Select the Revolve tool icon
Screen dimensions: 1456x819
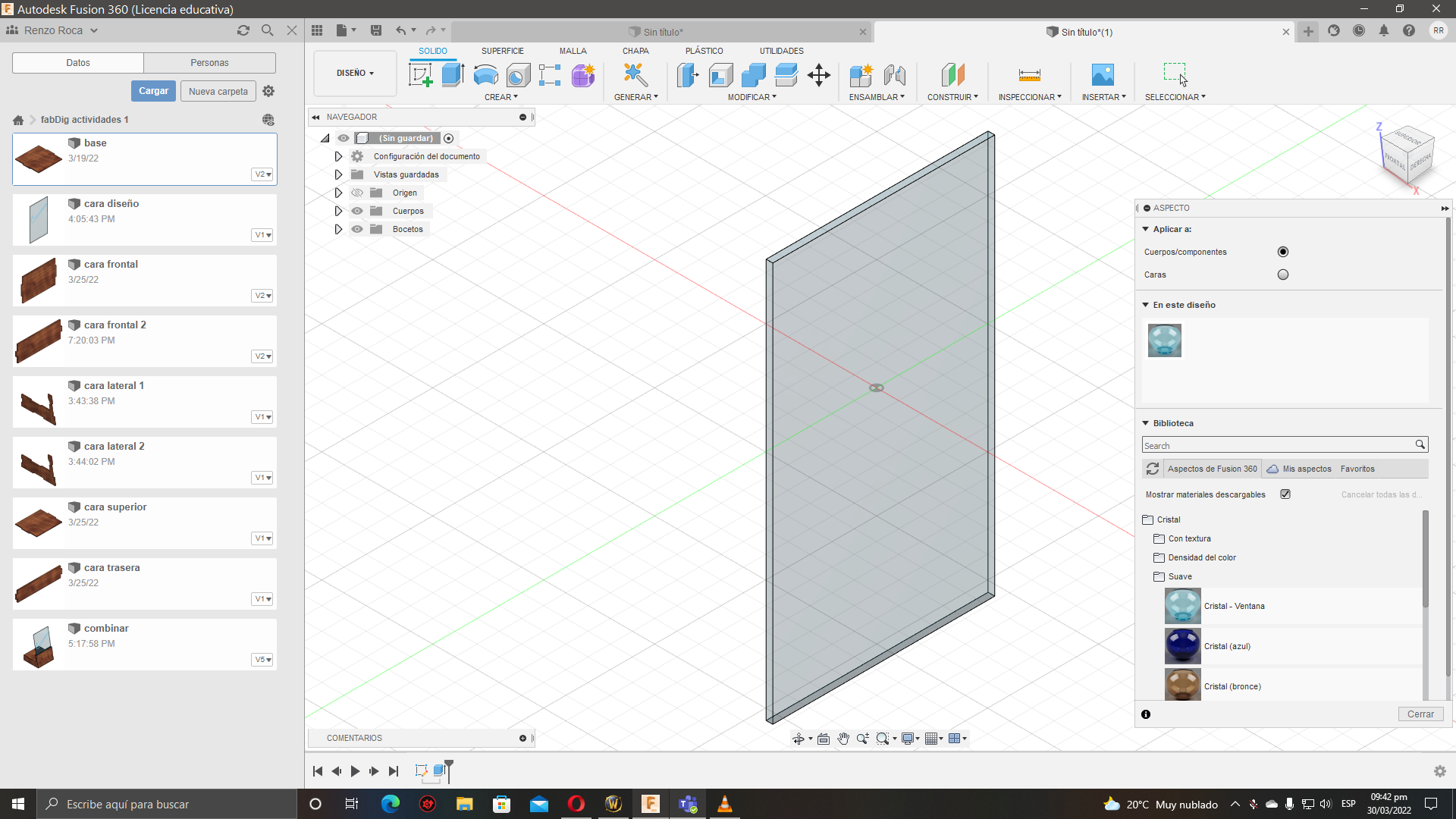[485, 75]
